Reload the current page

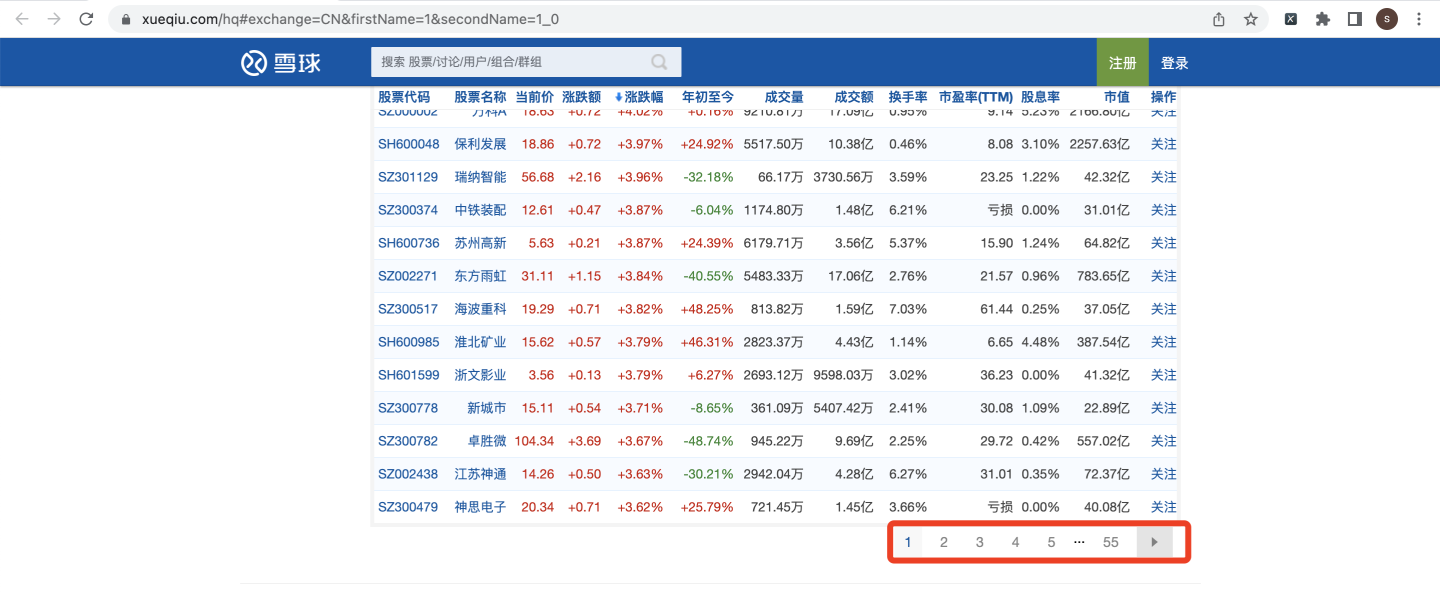86,19
